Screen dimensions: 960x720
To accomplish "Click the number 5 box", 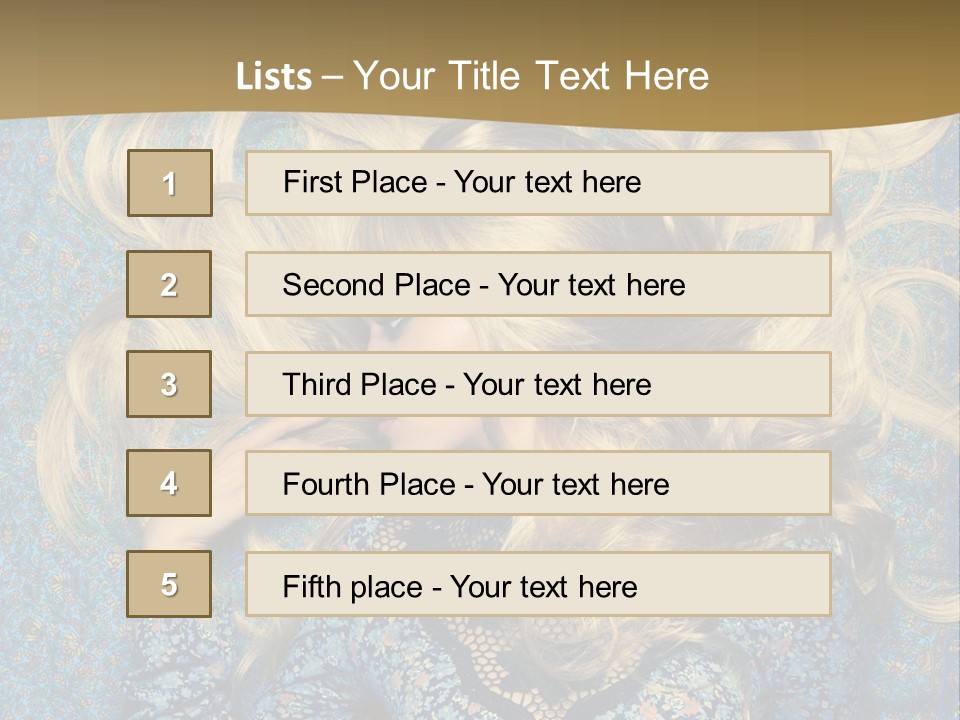I will (169, 584).
